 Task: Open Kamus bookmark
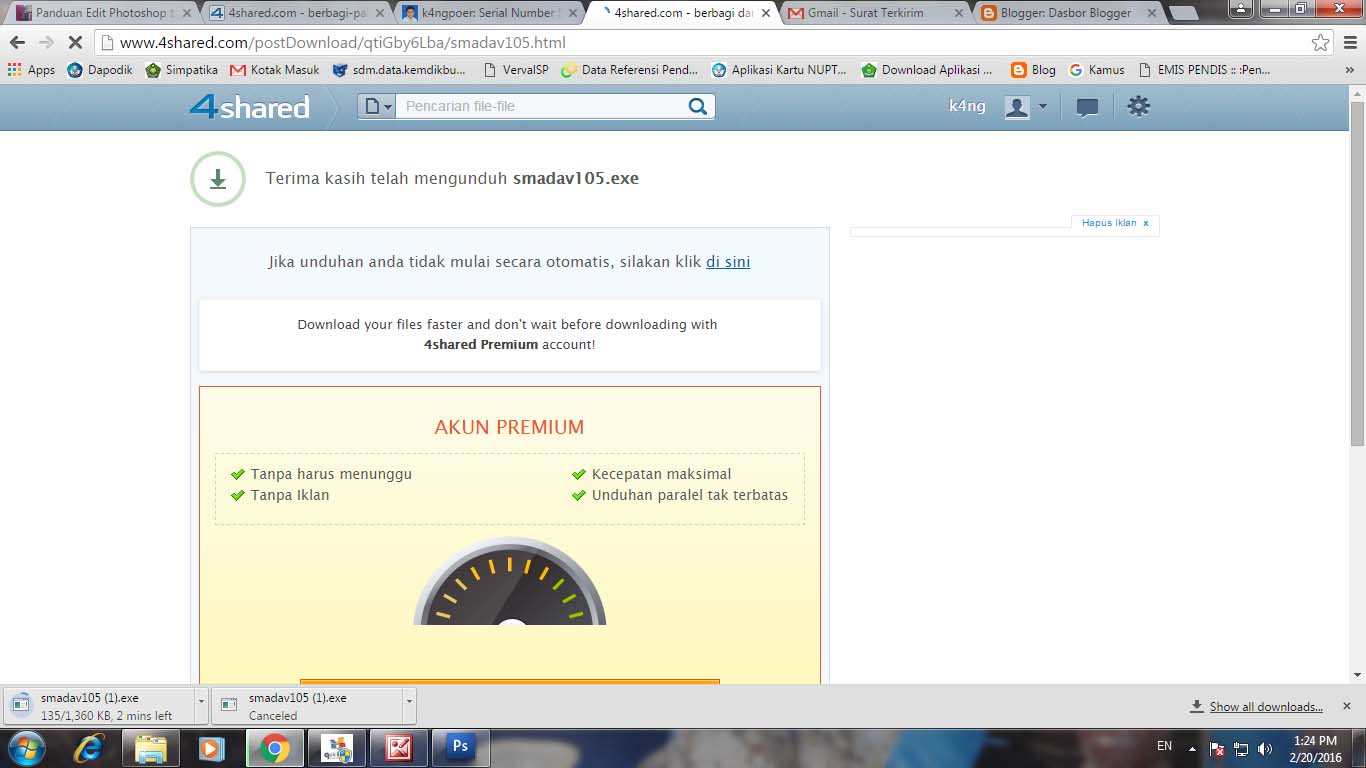coord(1097,70)
